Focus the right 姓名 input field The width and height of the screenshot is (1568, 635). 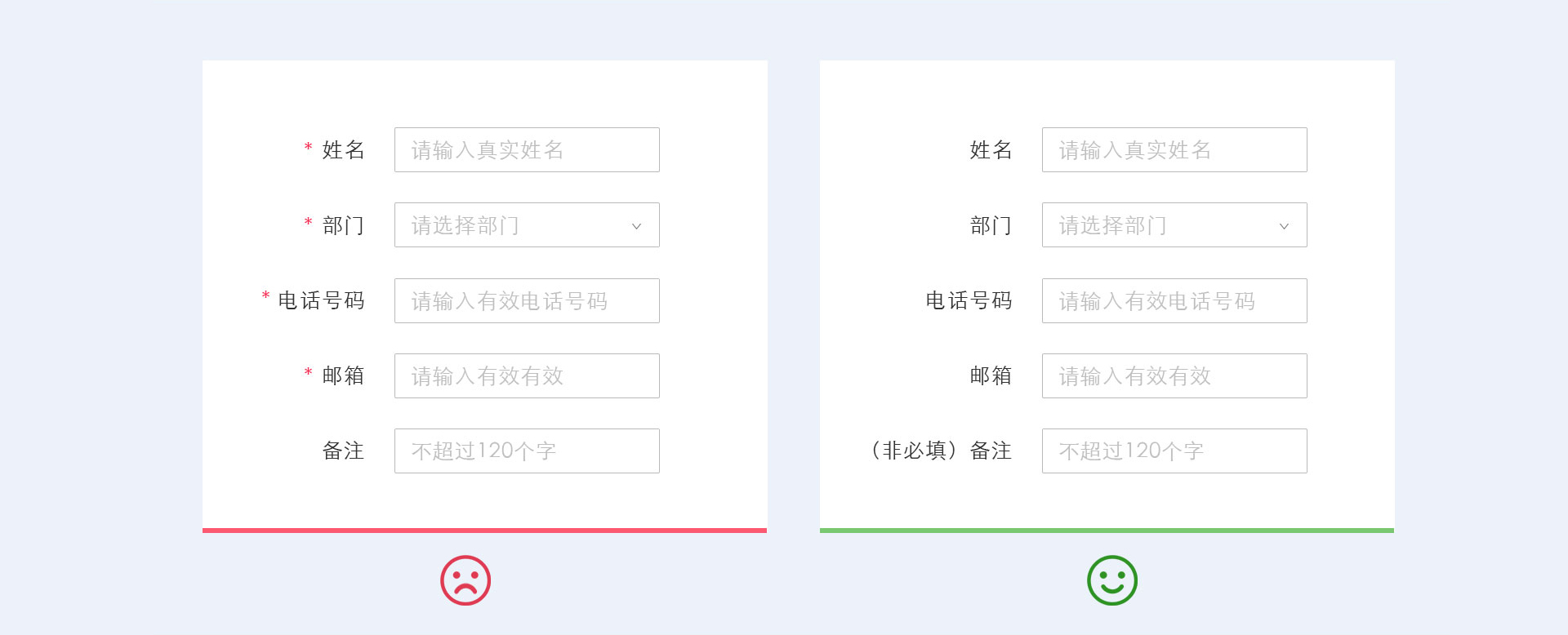click(1174, 150)
